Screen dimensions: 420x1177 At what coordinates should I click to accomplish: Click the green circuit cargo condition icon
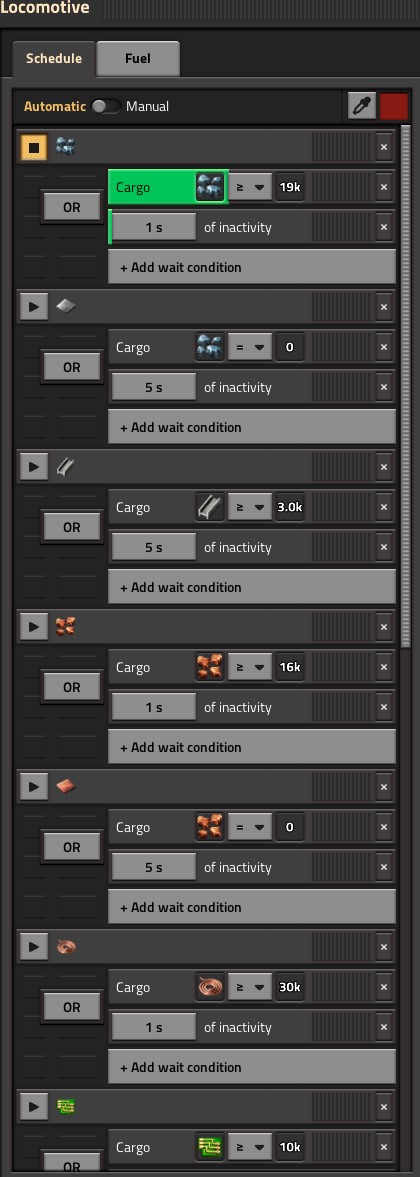click(x=210, y=1147)
